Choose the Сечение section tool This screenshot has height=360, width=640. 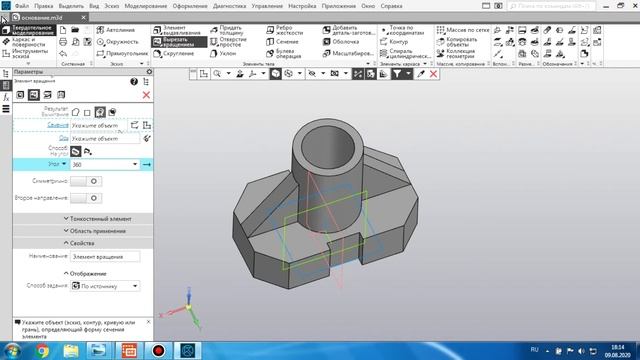282,42
